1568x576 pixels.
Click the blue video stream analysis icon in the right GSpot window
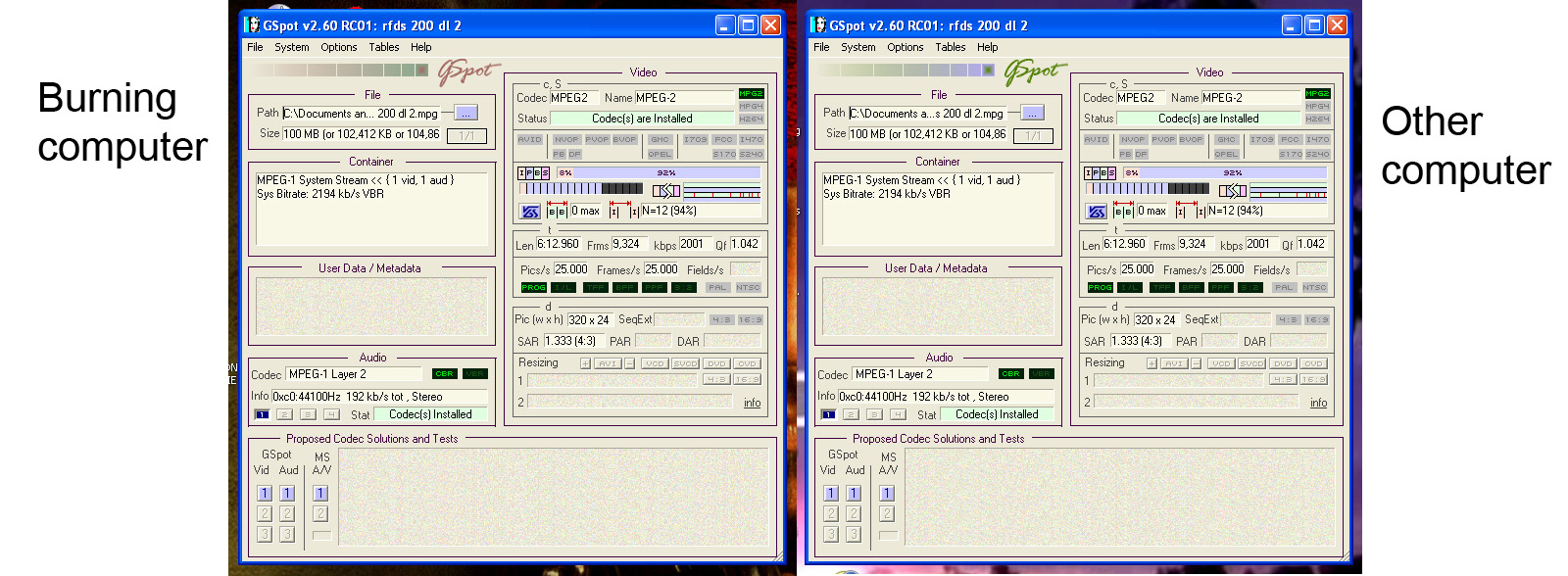(1097, 211)
